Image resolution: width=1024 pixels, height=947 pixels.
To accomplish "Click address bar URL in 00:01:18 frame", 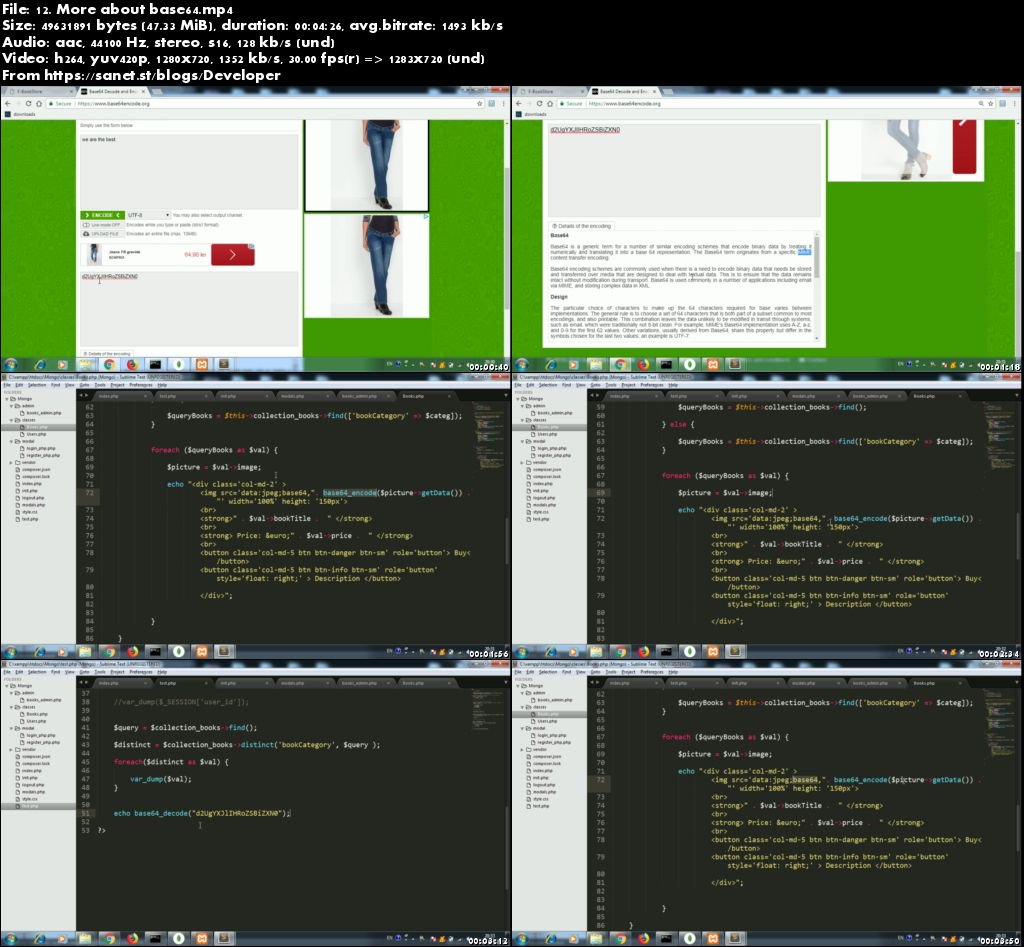I will tap(624, 103).
